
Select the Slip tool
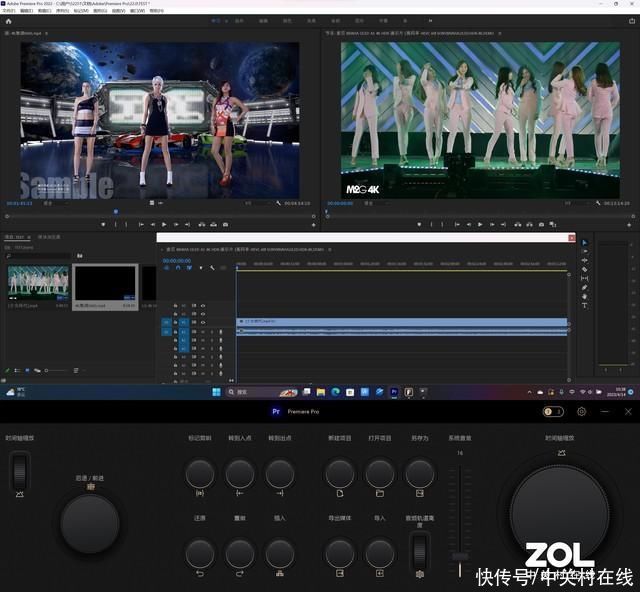click(x=584, y=278)
